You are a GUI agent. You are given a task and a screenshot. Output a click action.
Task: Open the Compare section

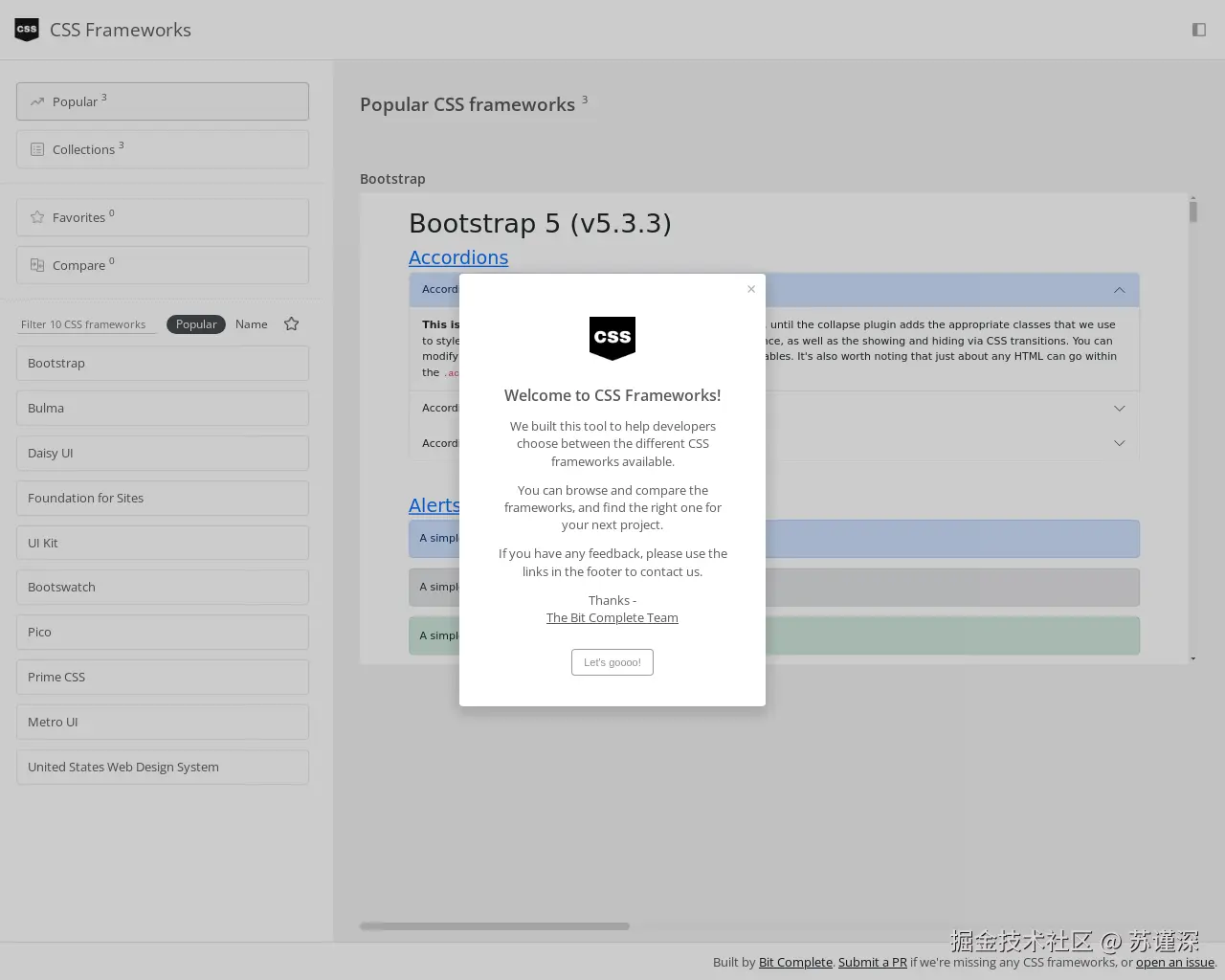(163, 265)
